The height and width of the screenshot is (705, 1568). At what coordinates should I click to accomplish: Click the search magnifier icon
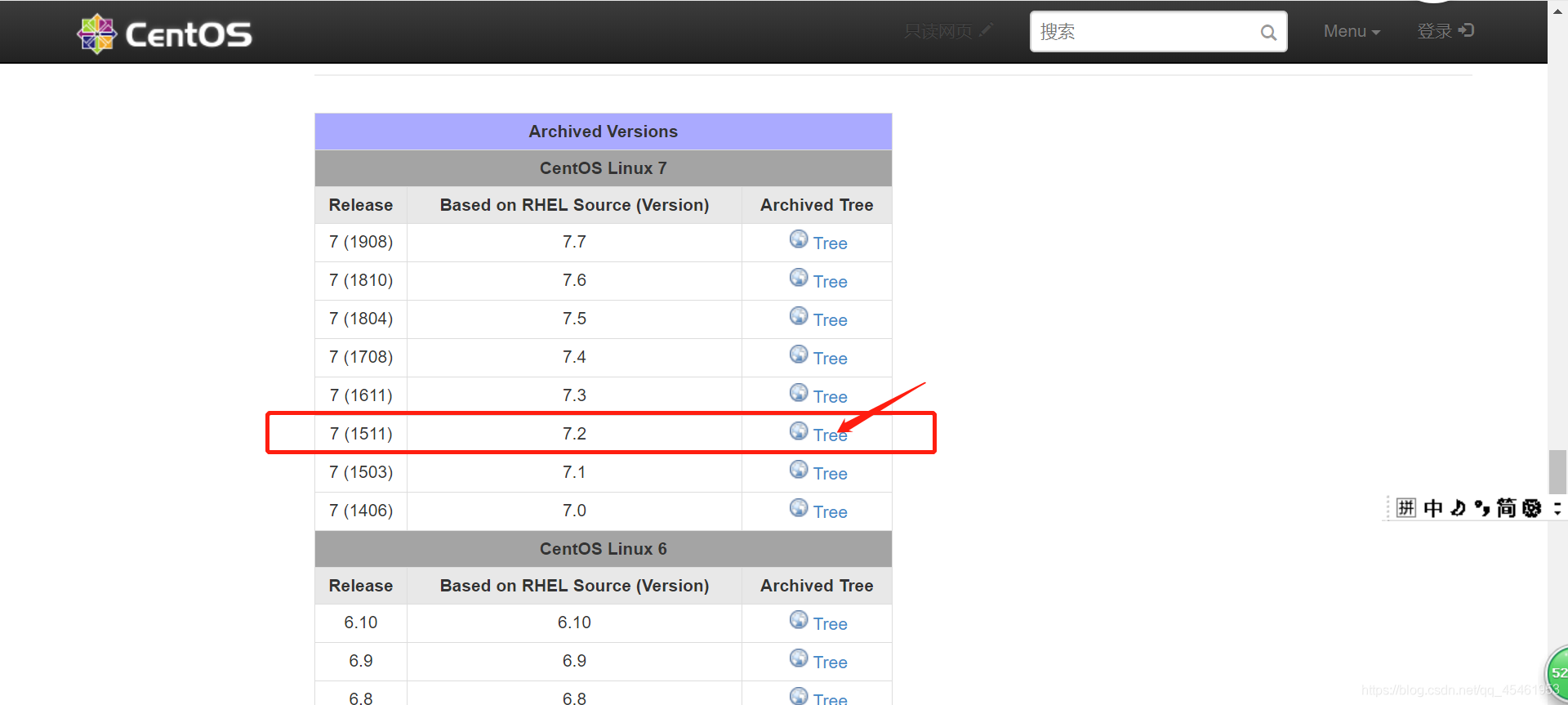point(1268,32)
